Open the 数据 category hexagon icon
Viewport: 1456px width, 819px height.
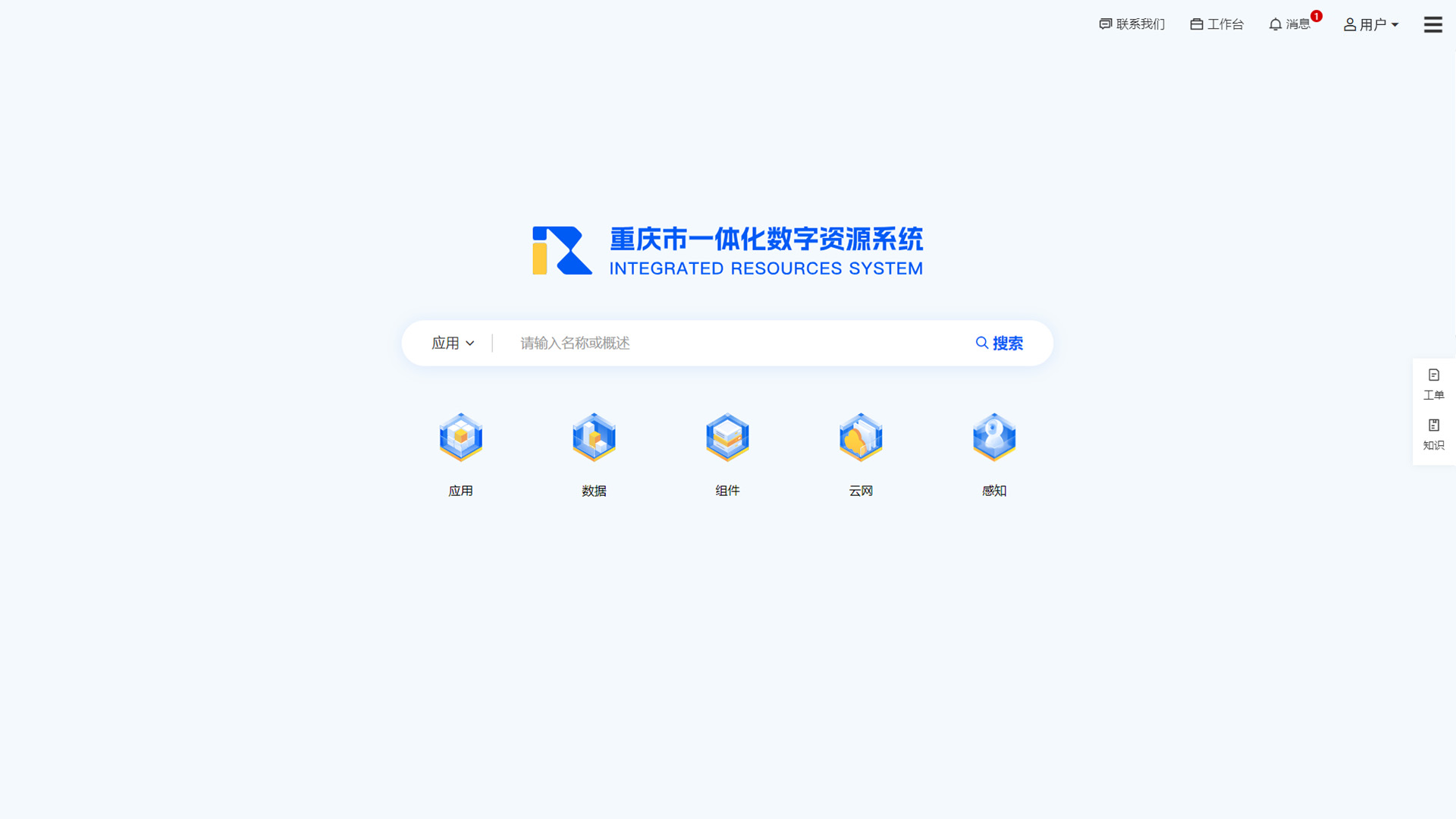[x=594, y=438]
